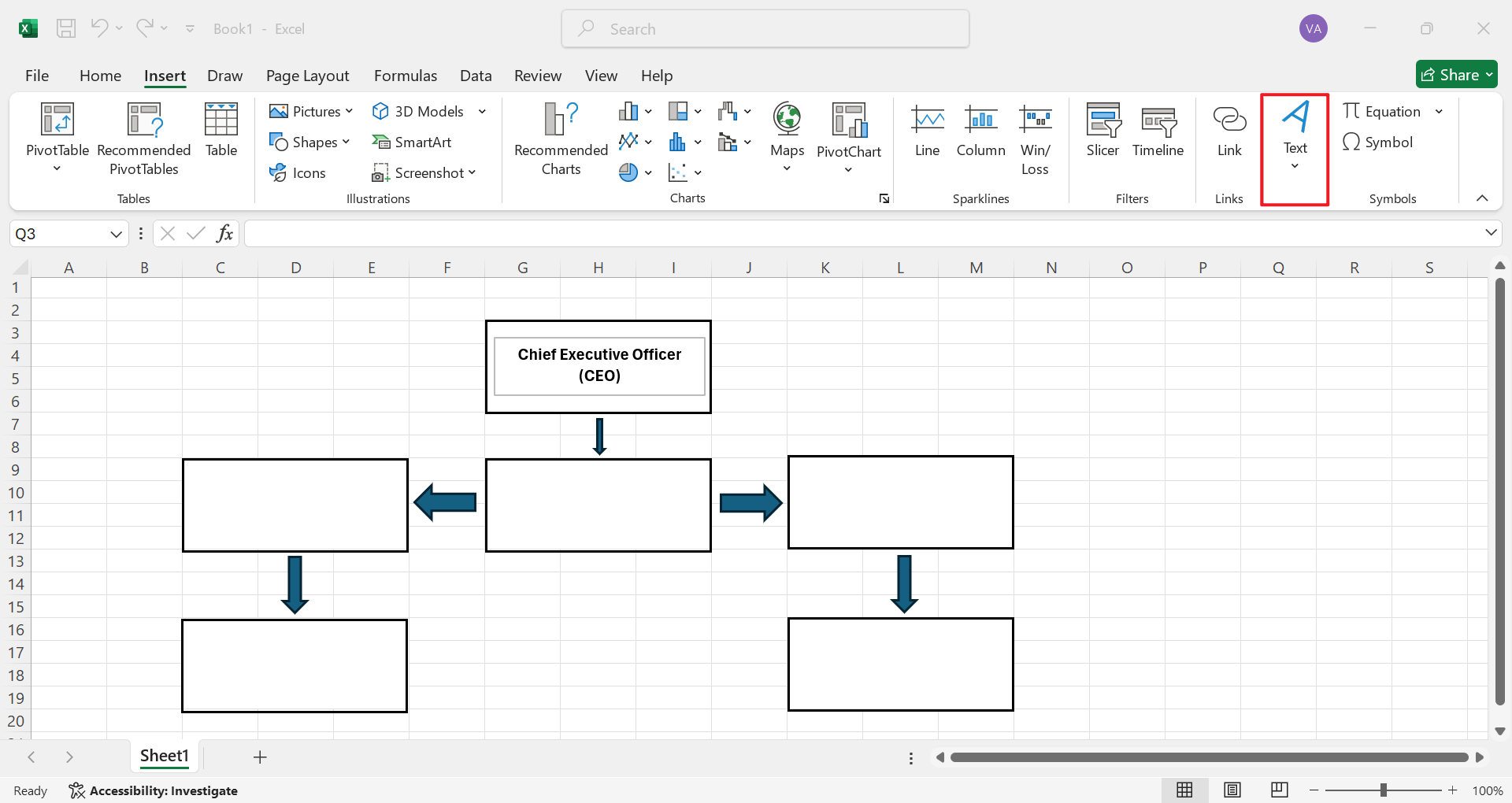Collapse the ribbon

pos(1482,198)
